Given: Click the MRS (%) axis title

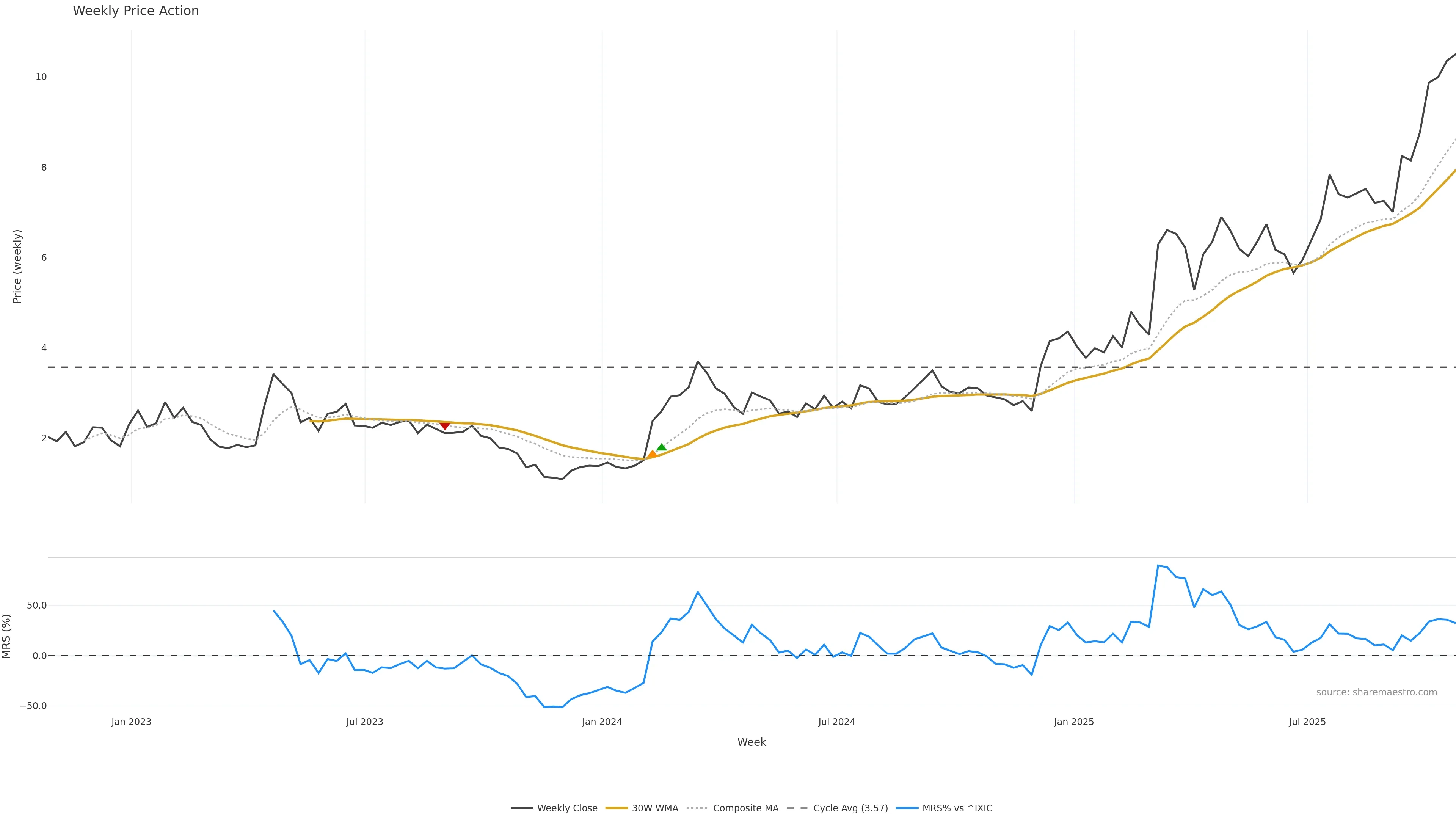Looking at the screenshot, I should [7, 636].
